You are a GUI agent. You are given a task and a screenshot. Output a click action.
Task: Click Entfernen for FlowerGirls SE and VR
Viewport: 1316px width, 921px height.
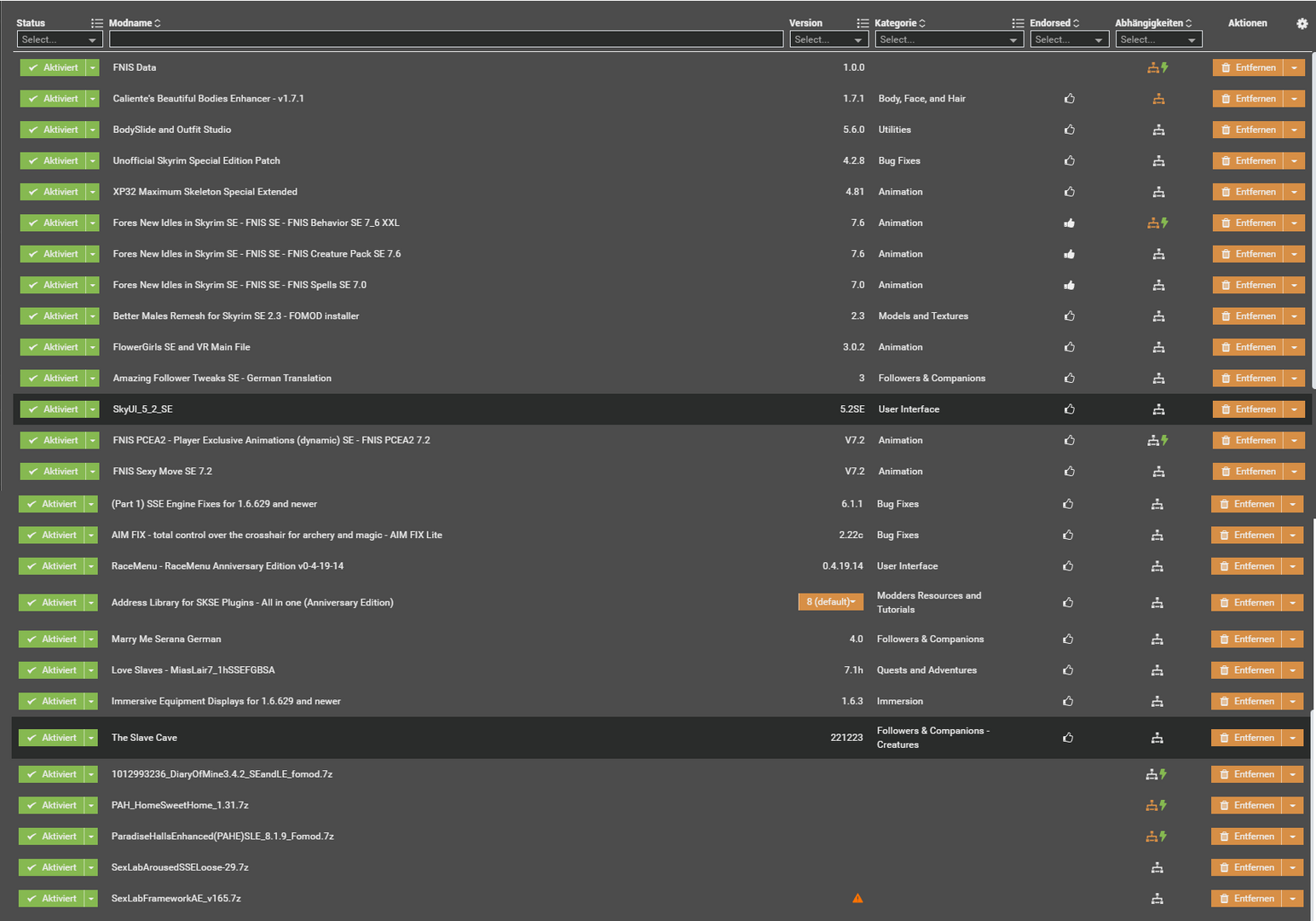[1248, 347]
